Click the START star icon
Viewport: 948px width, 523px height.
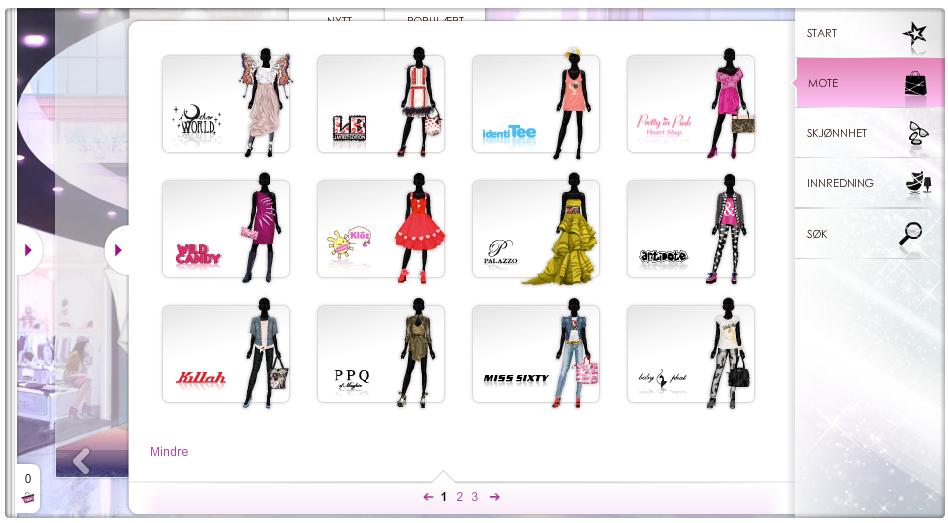point(914,33)
